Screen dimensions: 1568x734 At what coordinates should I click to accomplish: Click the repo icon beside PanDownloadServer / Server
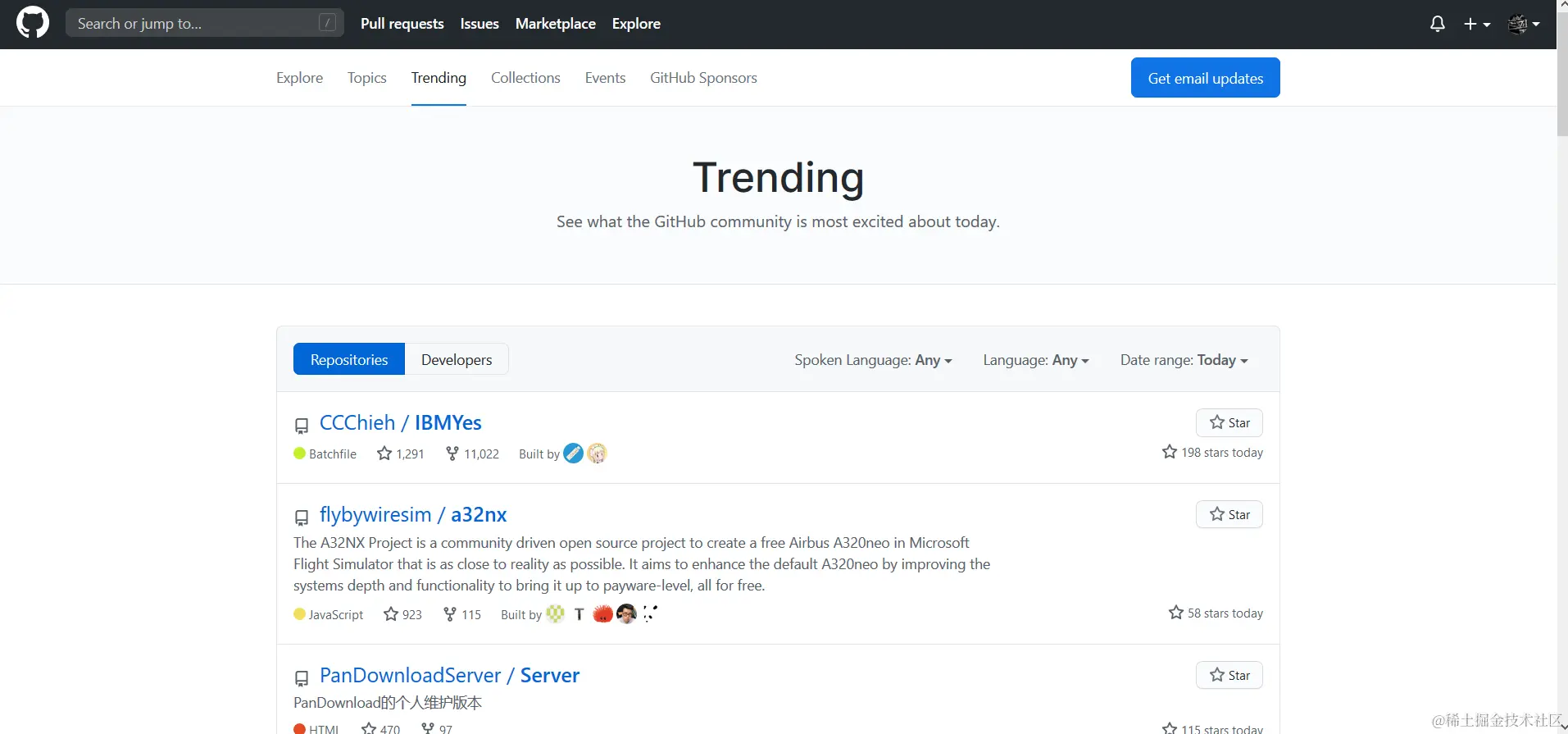[302, 677]
